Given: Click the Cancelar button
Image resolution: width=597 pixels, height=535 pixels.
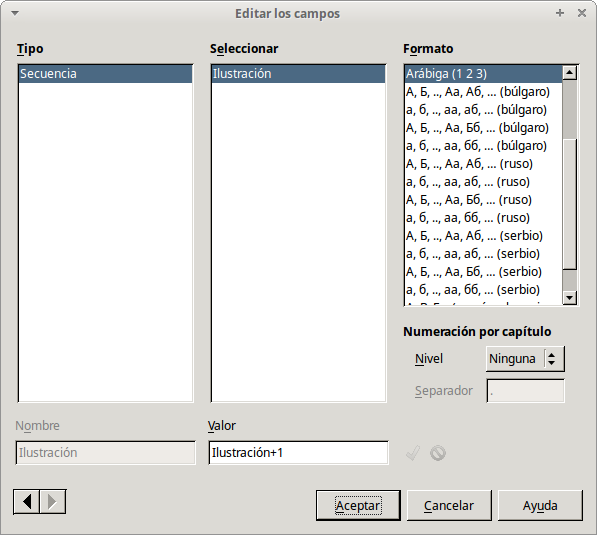Looking at the screenshot, I should coord(449,505).
